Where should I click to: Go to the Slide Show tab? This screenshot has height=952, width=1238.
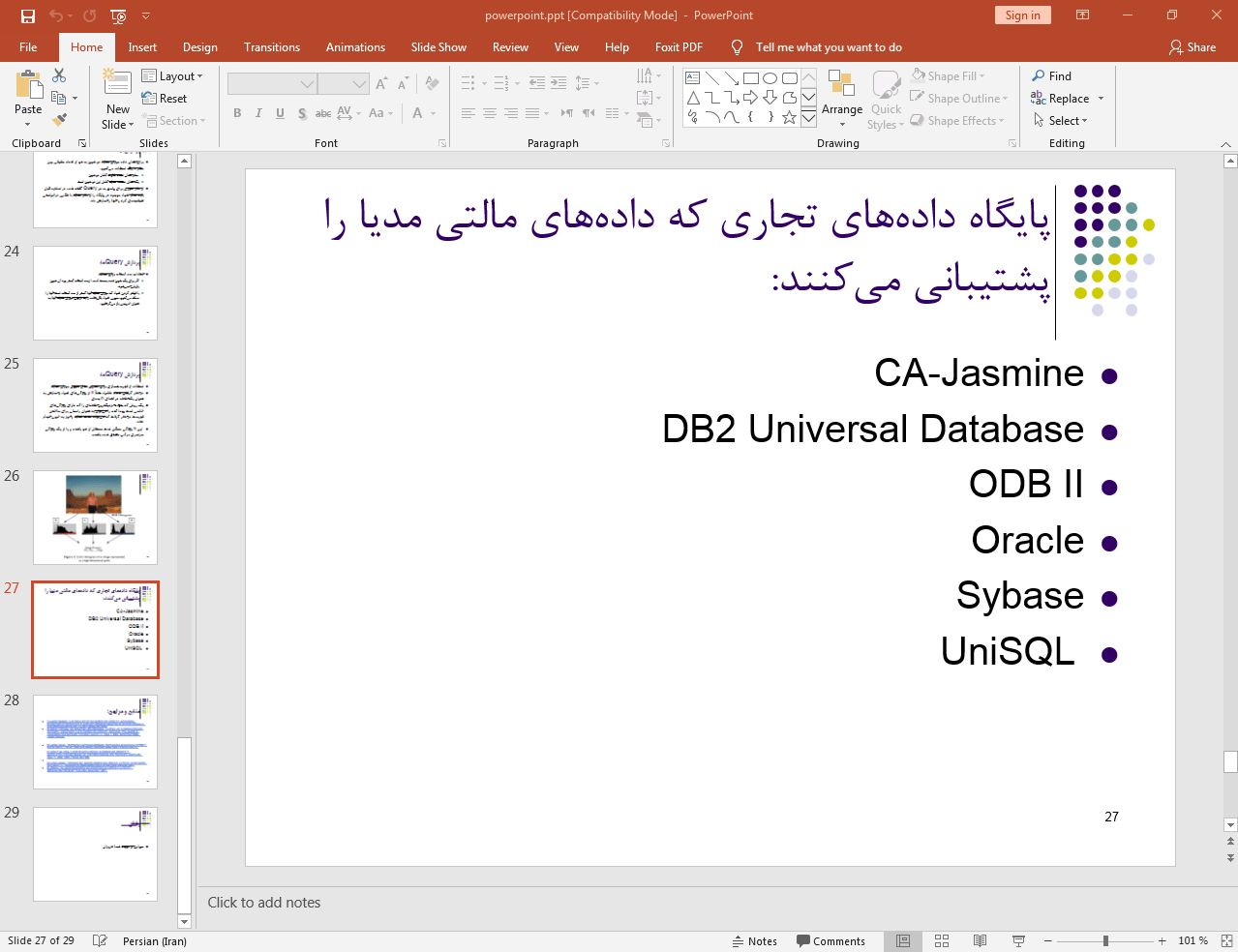click(x=438, y=46)
